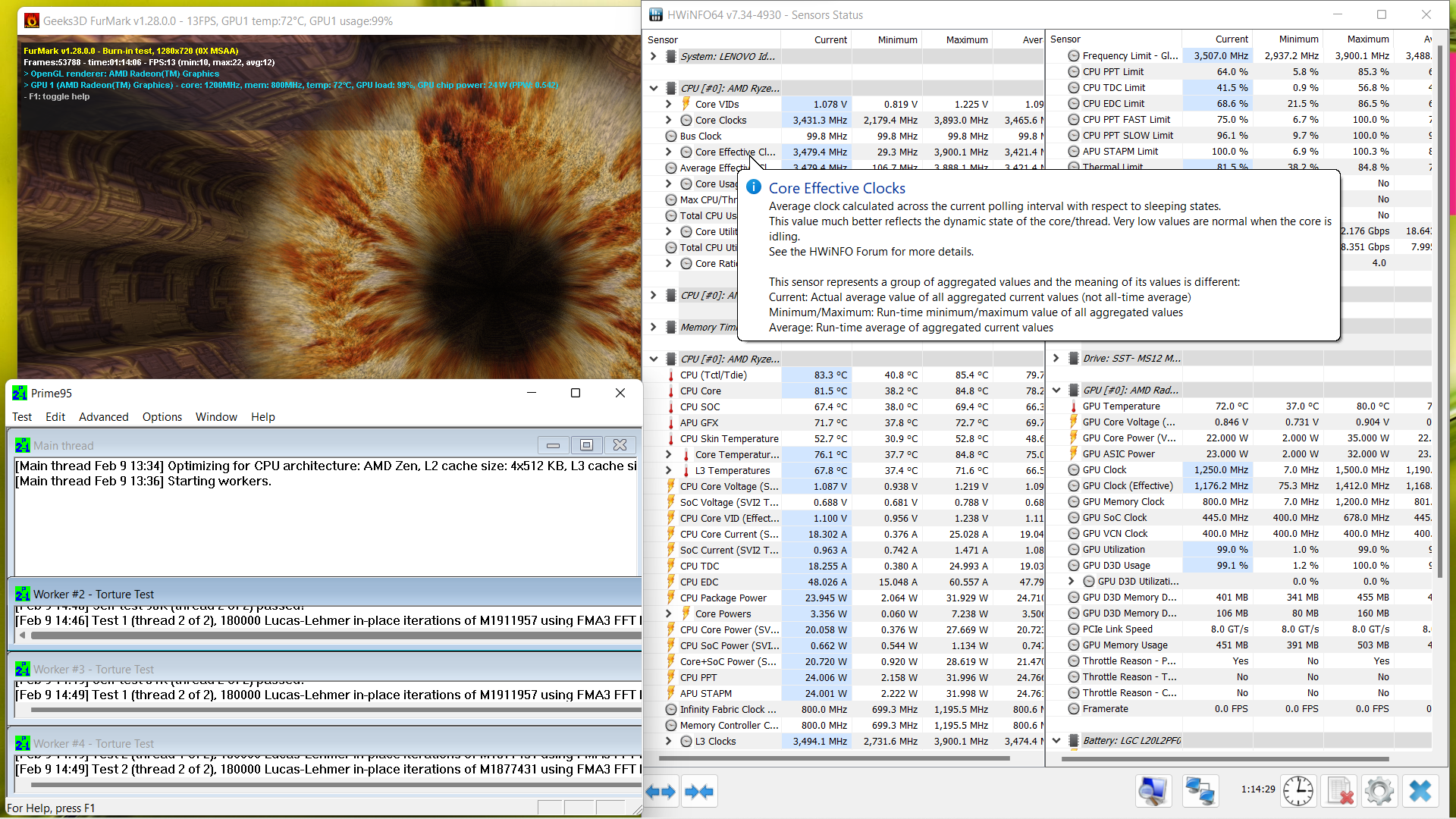Open the Options menu in Prime95
Viewport: 1456px width, 819px height.
[162, 417]
